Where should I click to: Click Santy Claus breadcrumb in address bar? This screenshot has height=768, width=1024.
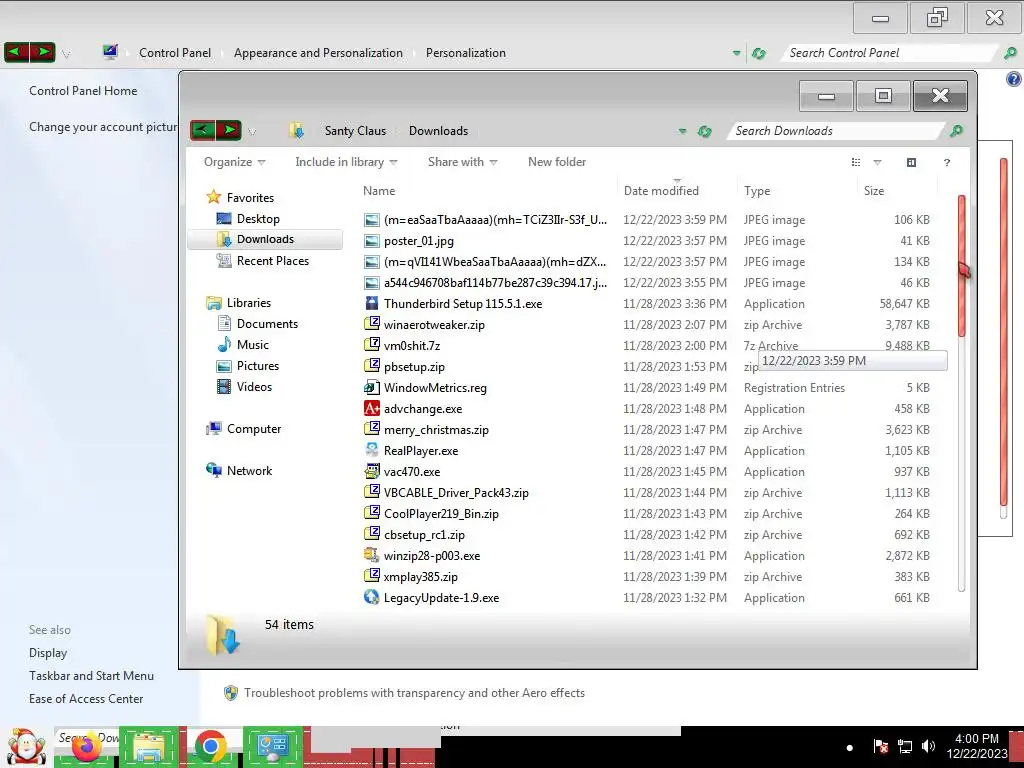pyautogui.click(x=355, y=131)
